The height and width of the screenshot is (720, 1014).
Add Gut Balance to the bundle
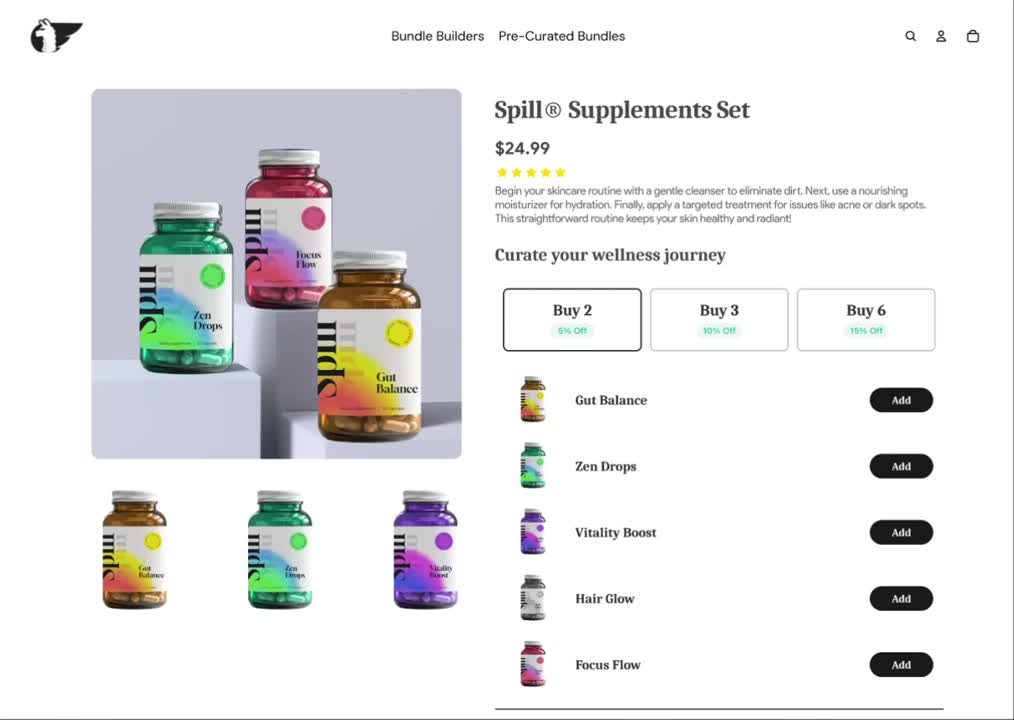coord(901,400)
